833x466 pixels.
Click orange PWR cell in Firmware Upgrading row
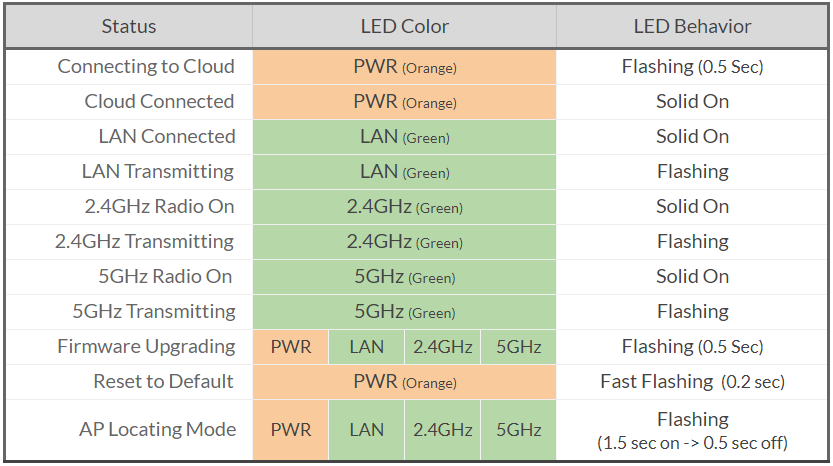pyautogui.click(x=291, y=347)
